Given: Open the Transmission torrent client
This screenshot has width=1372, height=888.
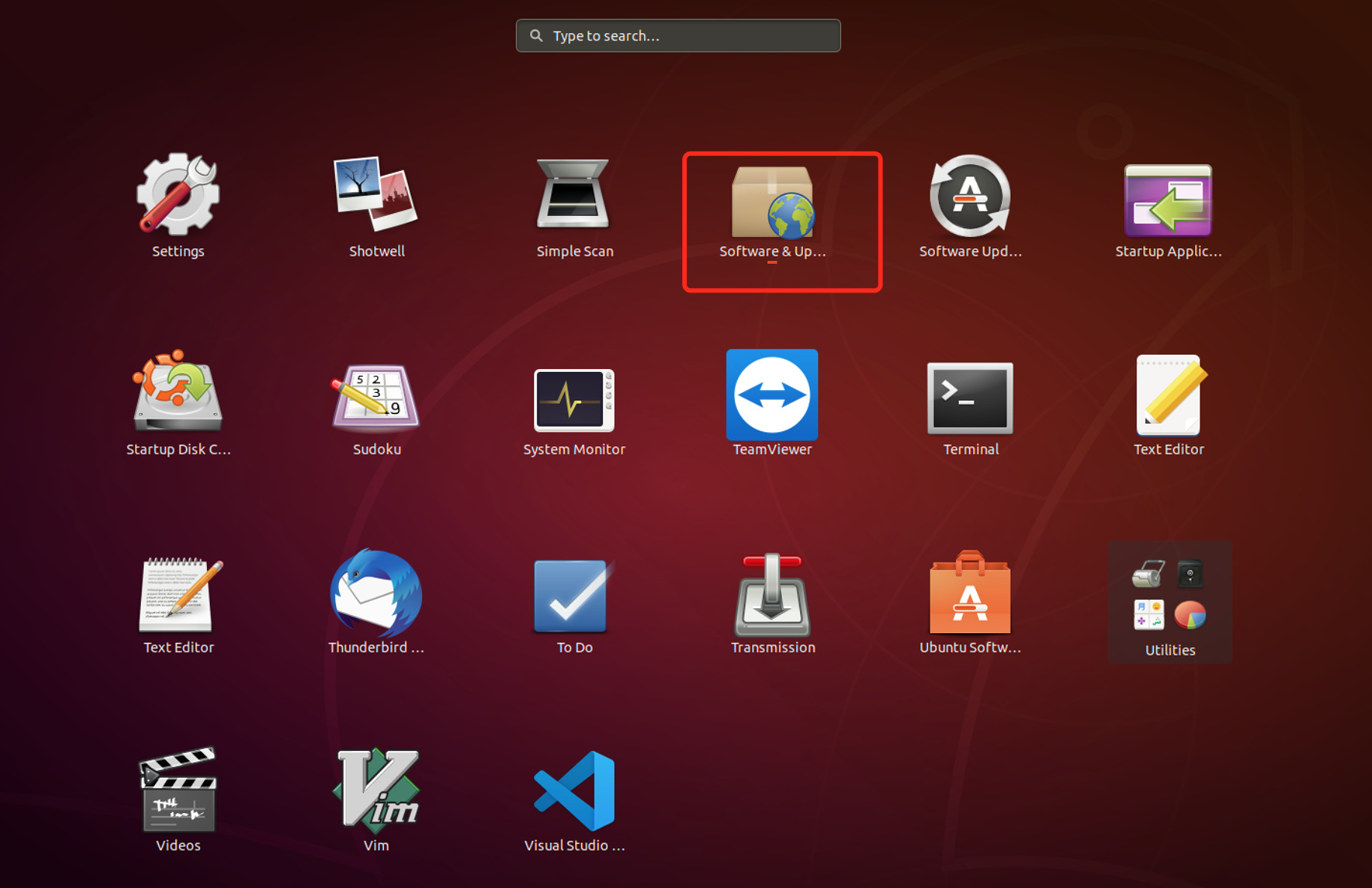Looking at the screenshot, I should 771,596.
